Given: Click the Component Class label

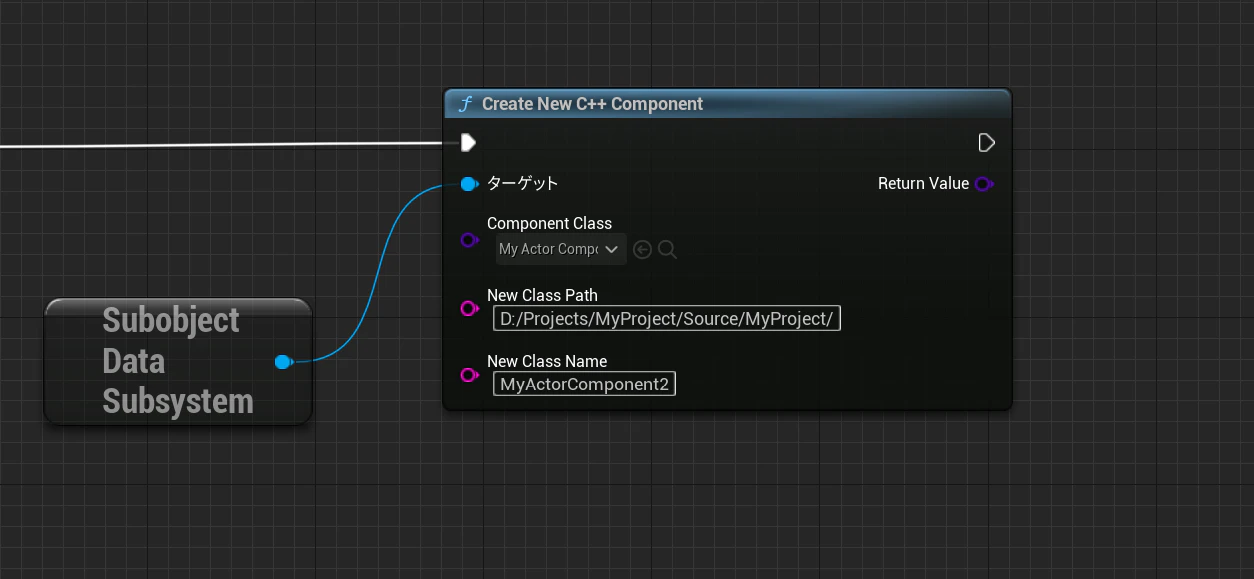Looking at the screenshot, I should point(549,224).
